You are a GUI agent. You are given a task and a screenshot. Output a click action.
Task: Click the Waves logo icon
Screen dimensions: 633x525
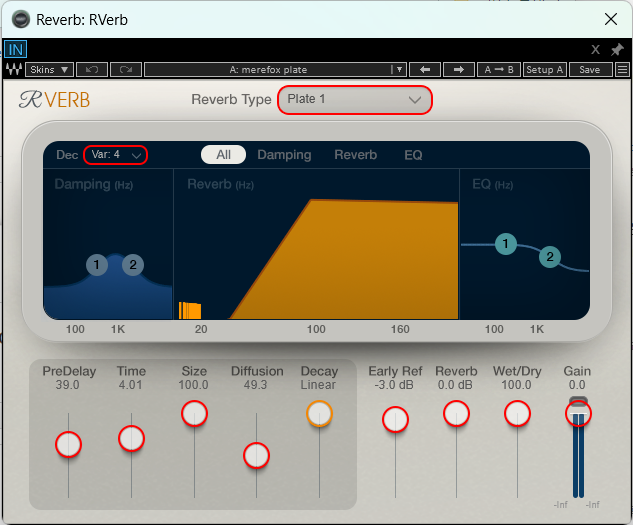(14, 69)
